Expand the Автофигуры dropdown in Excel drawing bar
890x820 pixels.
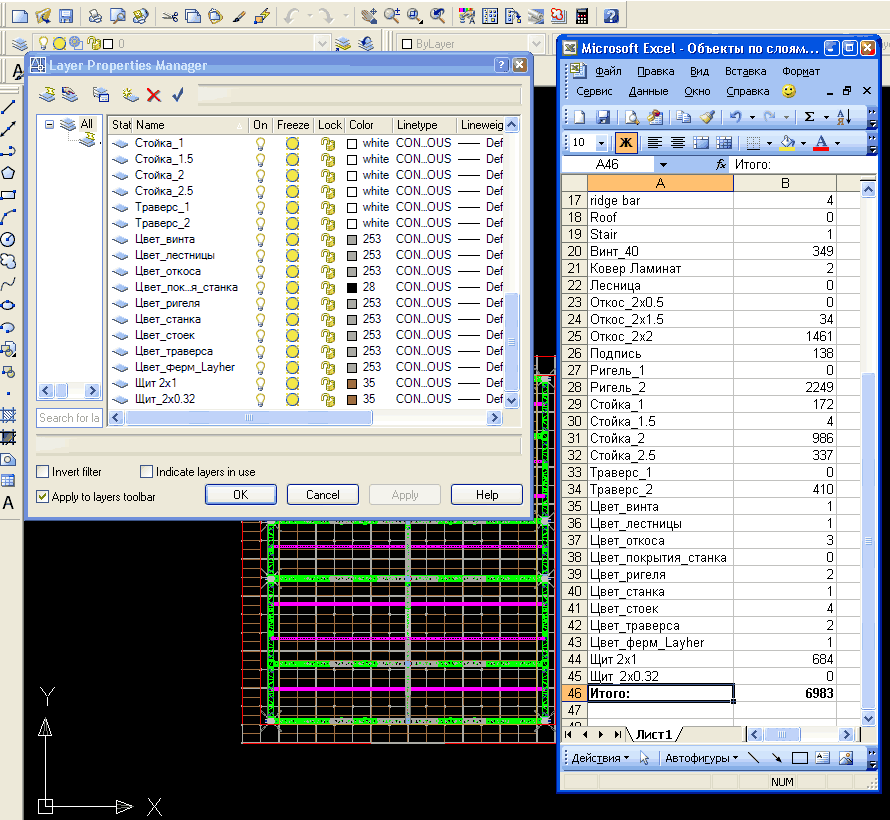[736, 757]
